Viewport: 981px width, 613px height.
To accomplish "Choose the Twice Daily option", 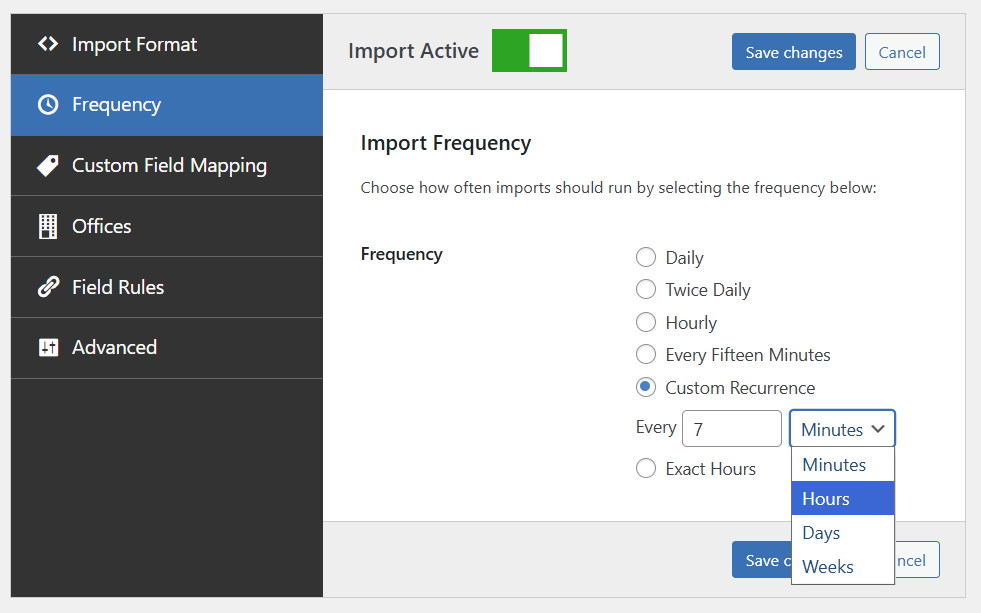I will click(x=646, y=289).
